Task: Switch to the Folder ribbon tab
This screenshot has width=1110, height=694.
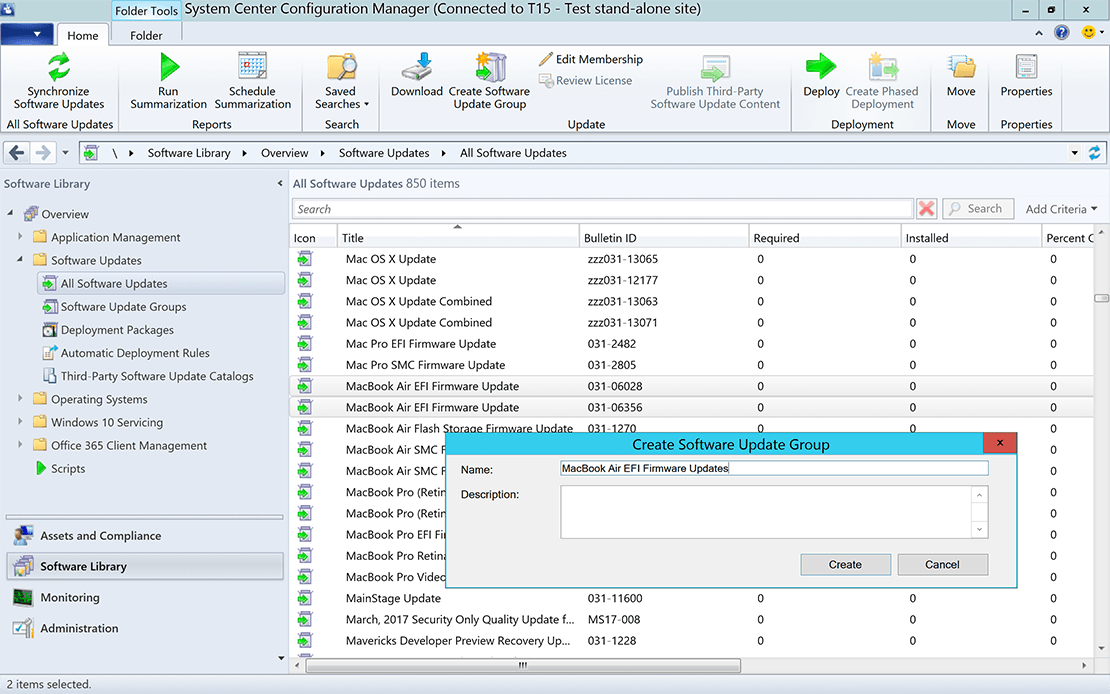Action: pos(146,35)
